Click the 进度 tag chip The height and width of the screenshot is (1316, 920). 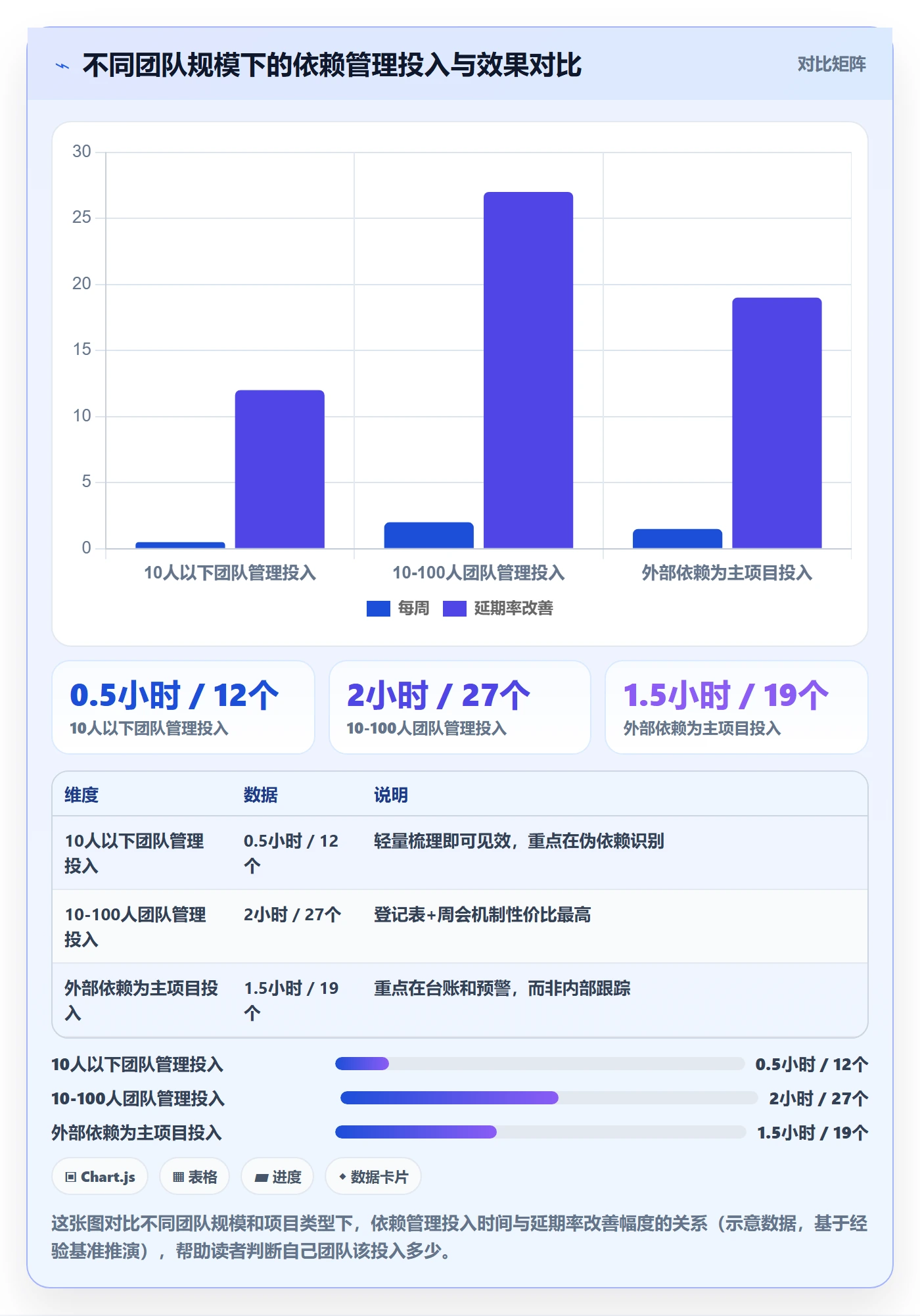click(277, 1177)
